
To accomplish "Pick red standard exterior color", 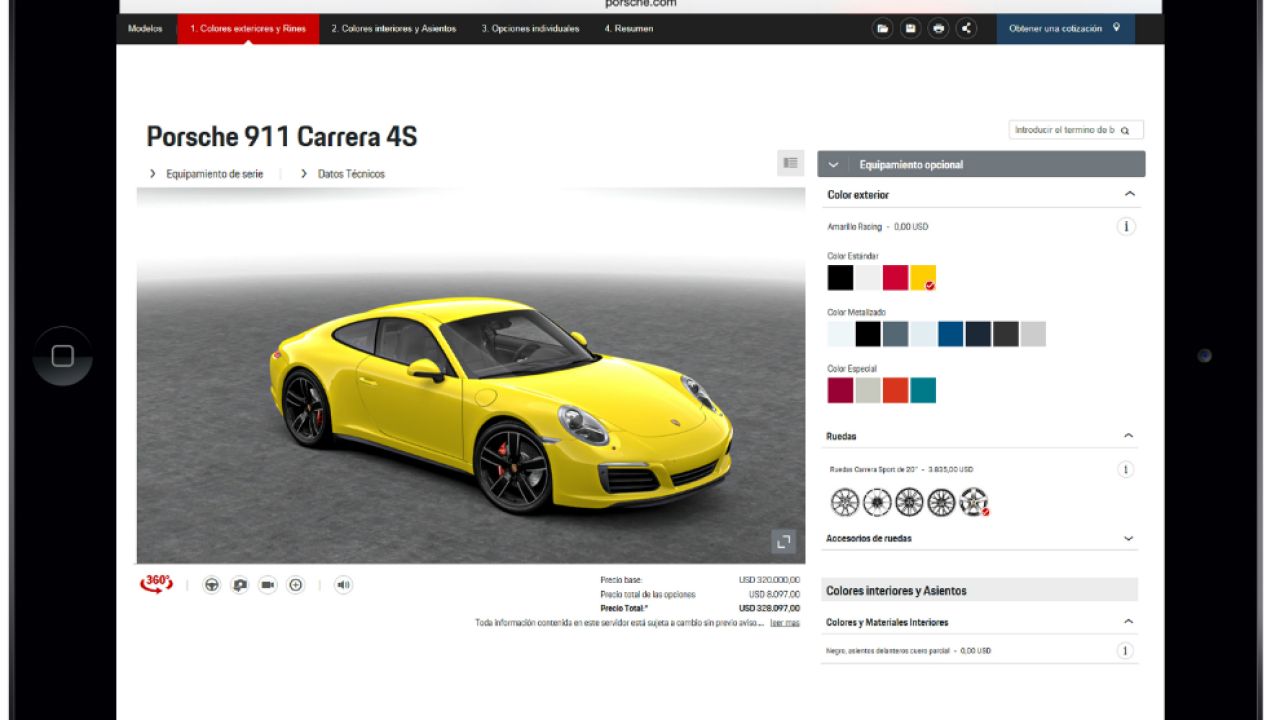I will [895, 277].
